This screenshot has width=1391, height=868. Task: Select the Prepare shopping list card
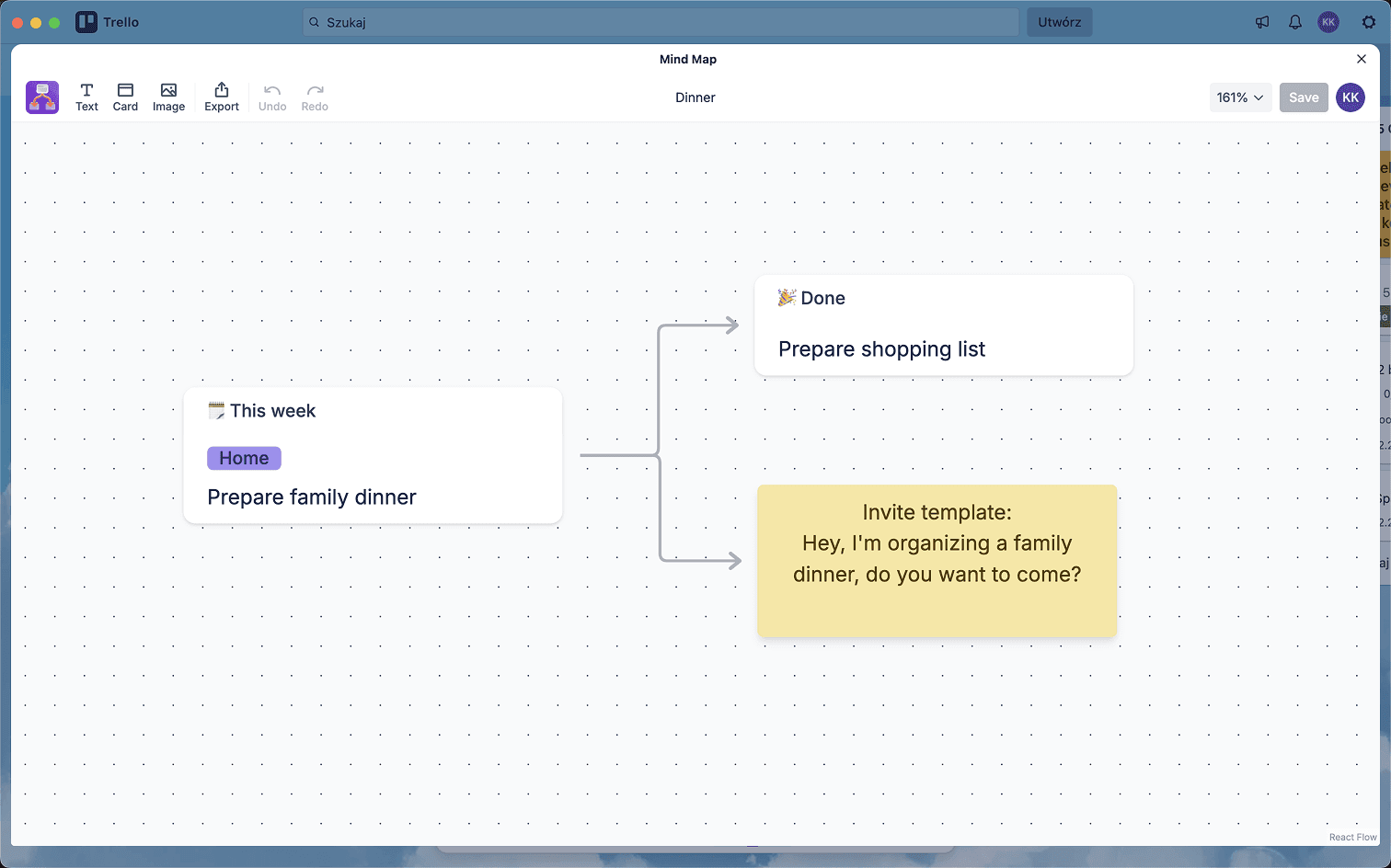click(x=943, y=326)
